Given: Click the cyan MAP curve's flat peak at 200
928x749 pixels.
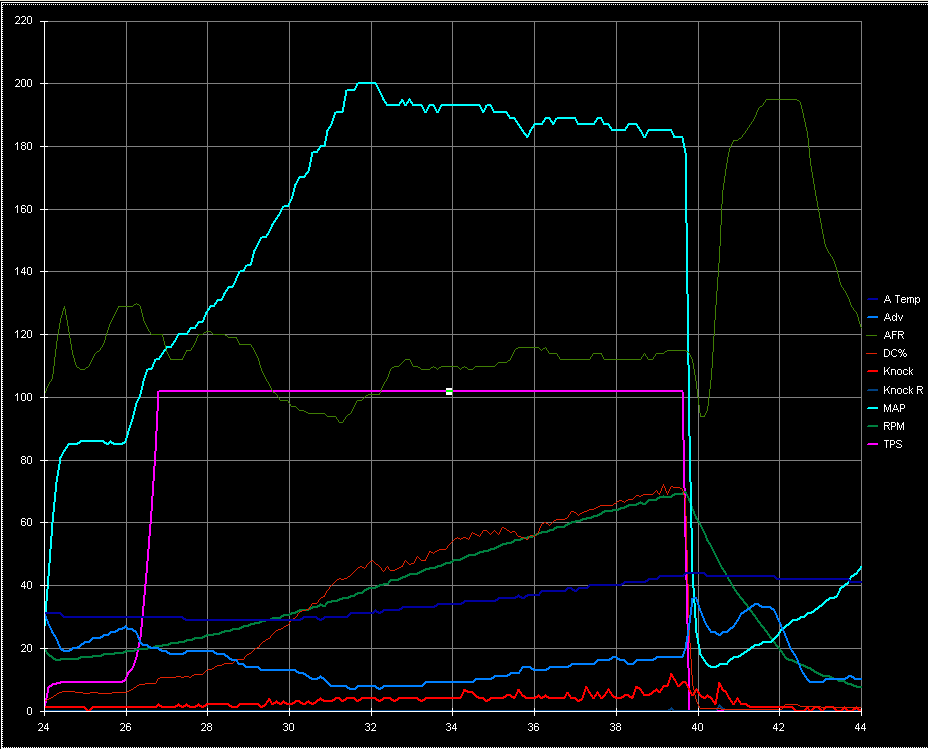Looking at the screenshot, I should pyautogui.click(x=367, y=83).
